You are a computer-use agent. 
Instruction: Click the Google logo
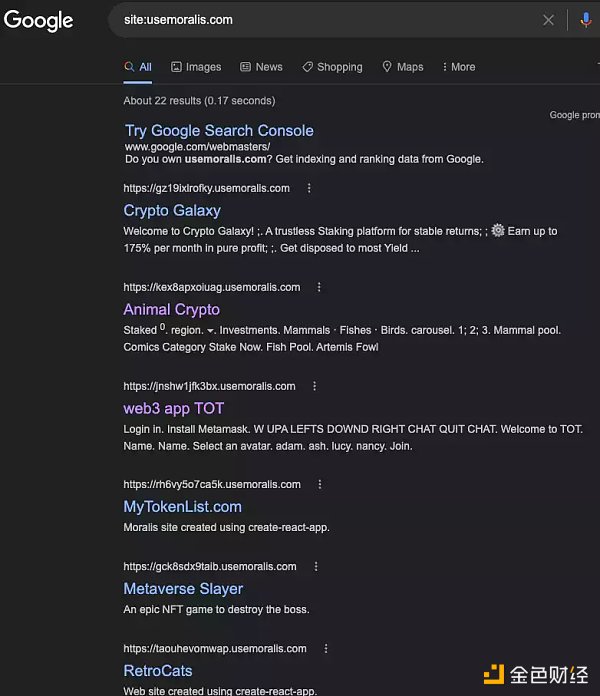(38, 20)
